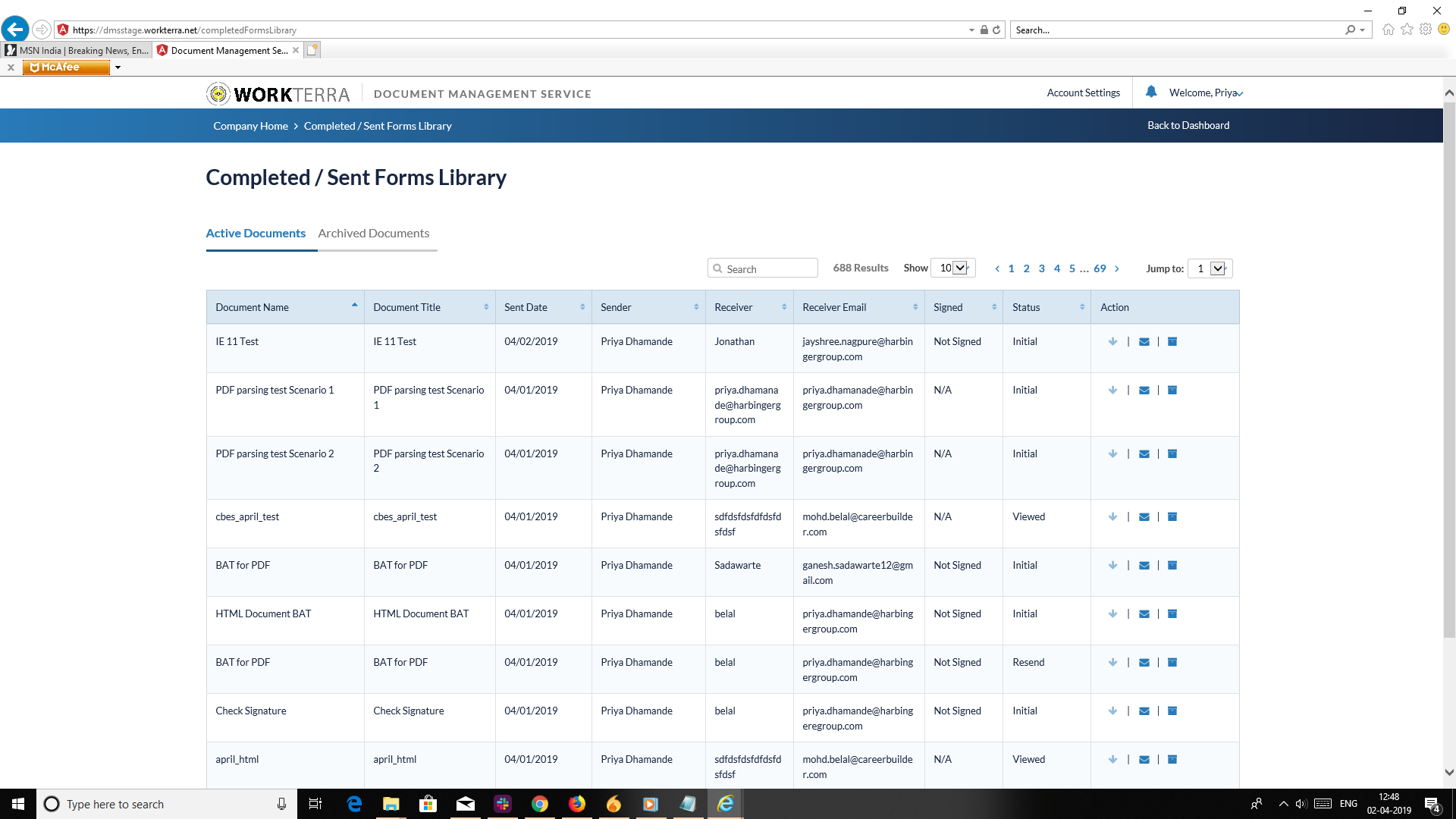Archive the cbes_april_test document row
The height and width of the screenshot is (819, 1456).
point(1172,517)
